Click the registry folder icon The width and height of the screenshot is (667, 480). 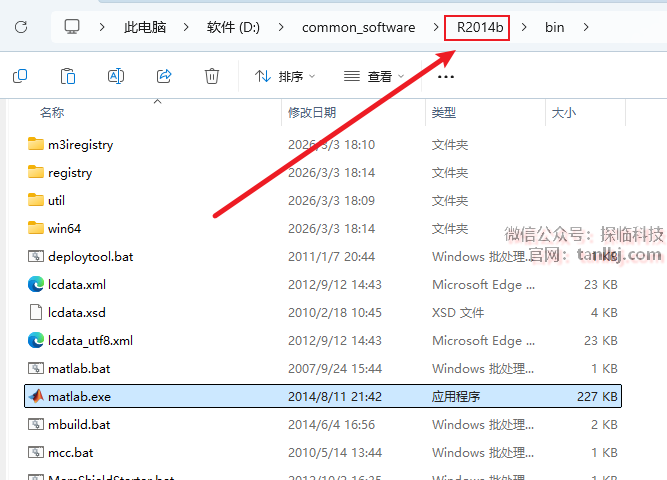pos(36,172)
